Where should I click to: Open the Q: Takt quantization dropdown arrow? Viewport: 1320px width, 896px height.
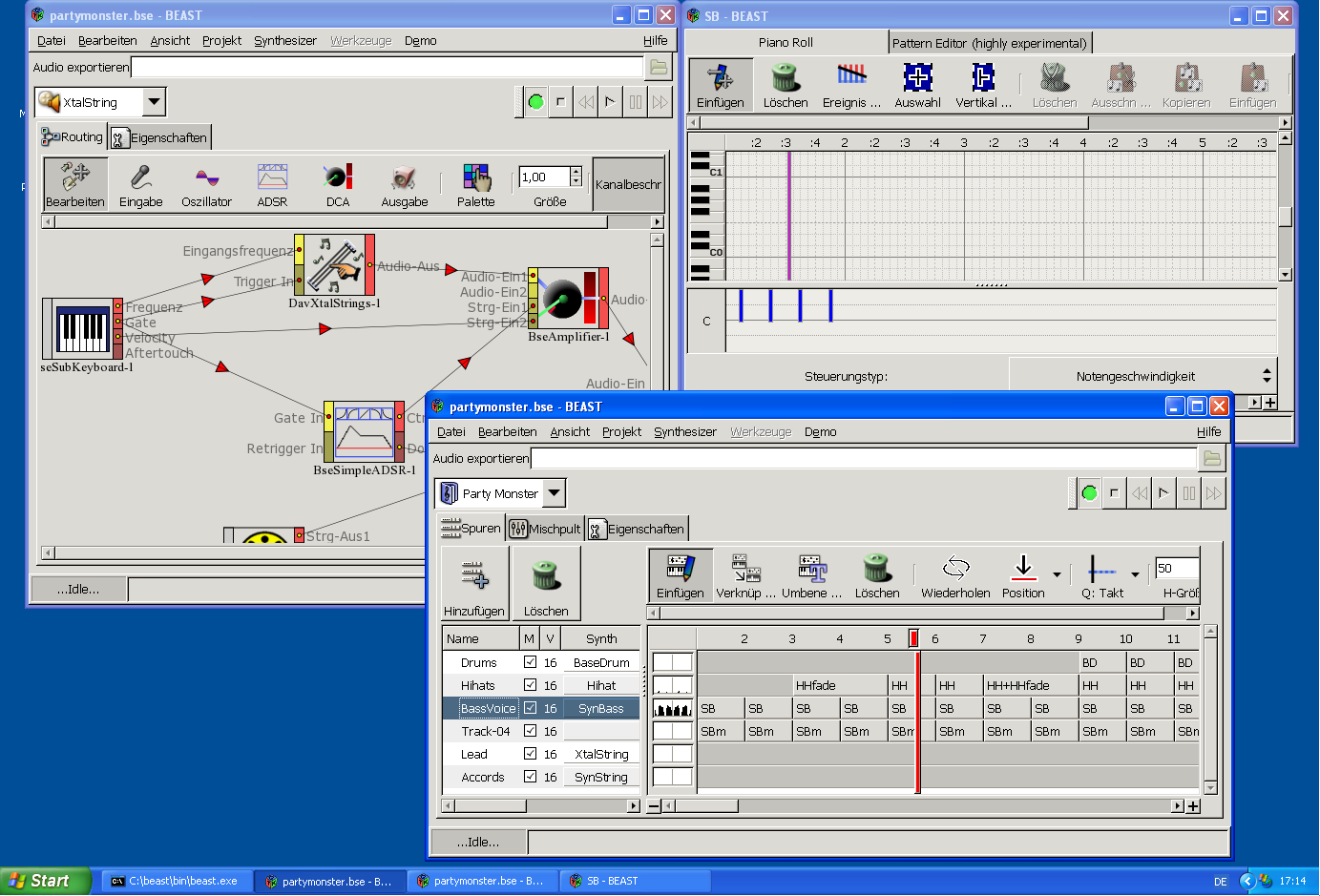[1135, 574]
